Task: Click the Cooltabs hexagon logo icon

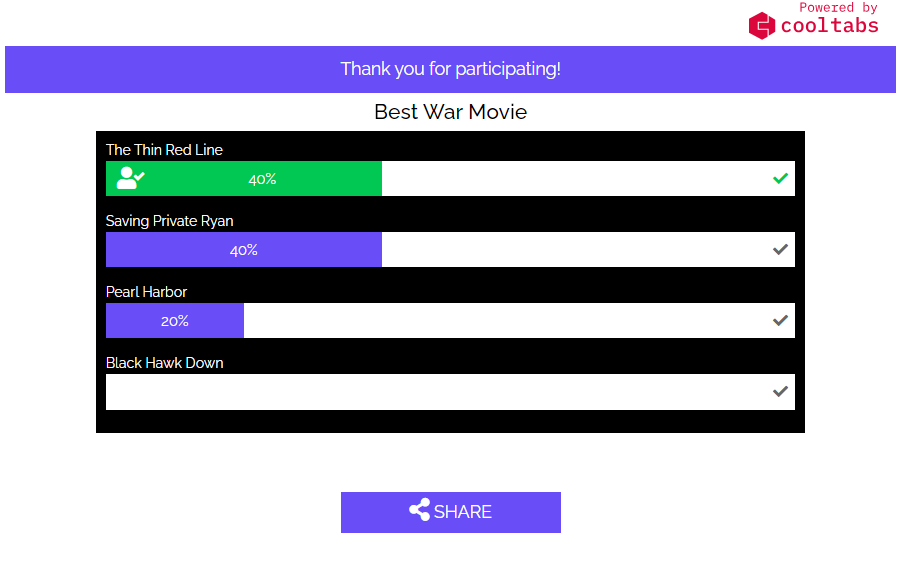Action: coord(762,25)
